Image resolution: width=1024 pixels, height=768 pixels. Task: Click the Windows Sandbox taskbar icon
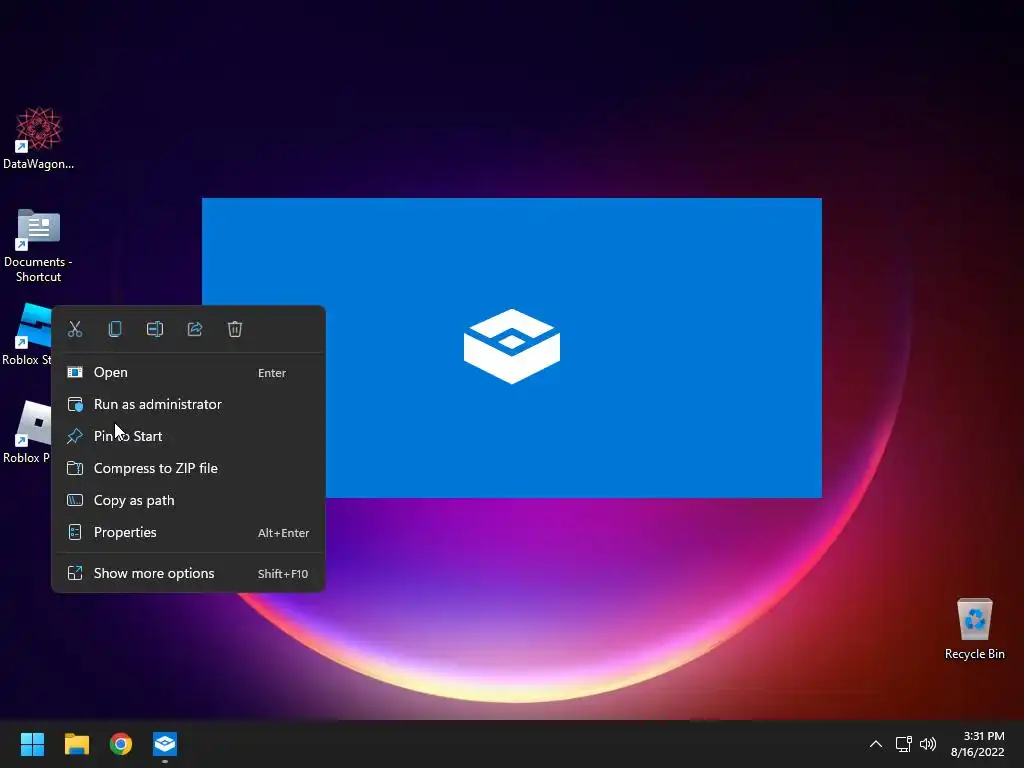coord(165,744)
